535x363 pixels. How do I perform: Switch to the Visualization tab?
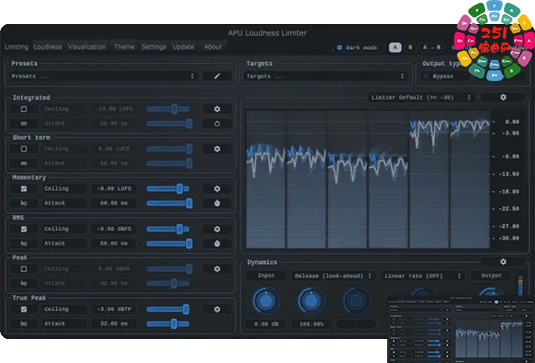87,47
